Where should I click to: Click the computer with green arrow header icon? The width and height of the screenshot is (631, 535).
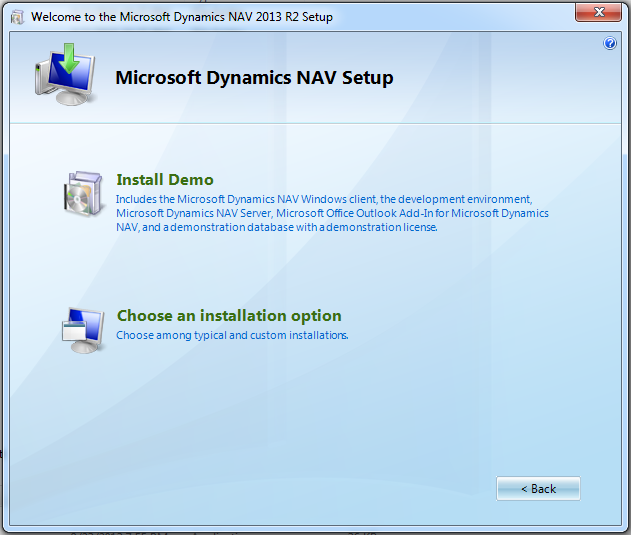[x=66, y=75]
